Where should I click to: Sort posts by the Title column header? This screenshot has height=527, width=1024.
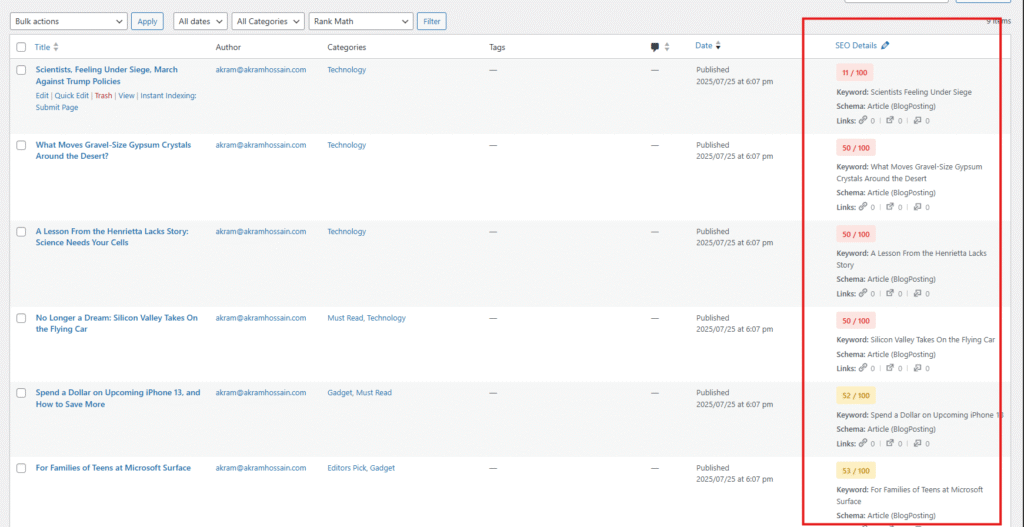[42, 47]
